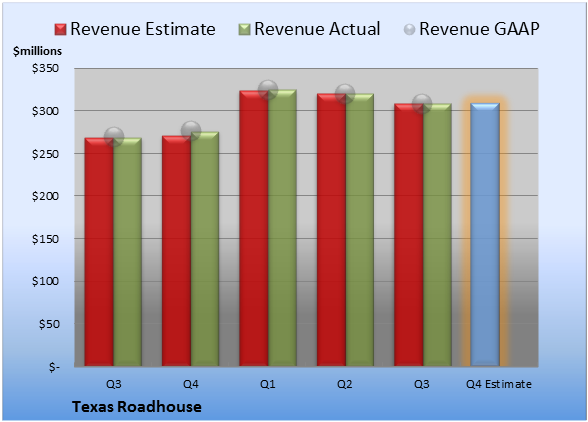
Task: Click the '$300' axis value
Action: coord(45,111)
